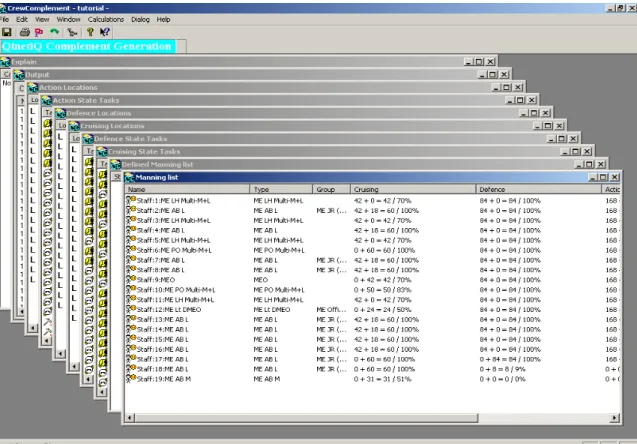Screen dimensions: 637x444
Task: Click the Print toolbar icon
Action: (25, 32)
